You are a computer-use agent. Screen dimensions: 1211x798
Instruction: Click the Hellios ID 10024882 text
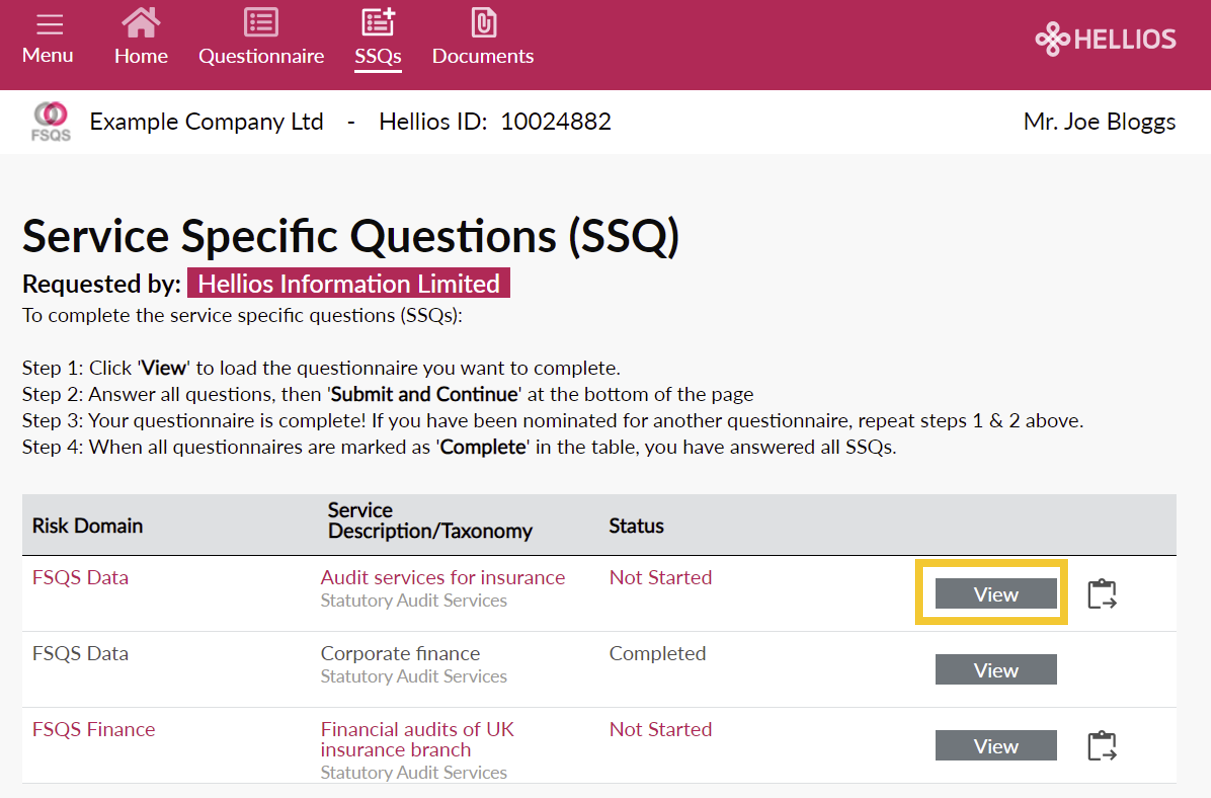click(495, 122)
